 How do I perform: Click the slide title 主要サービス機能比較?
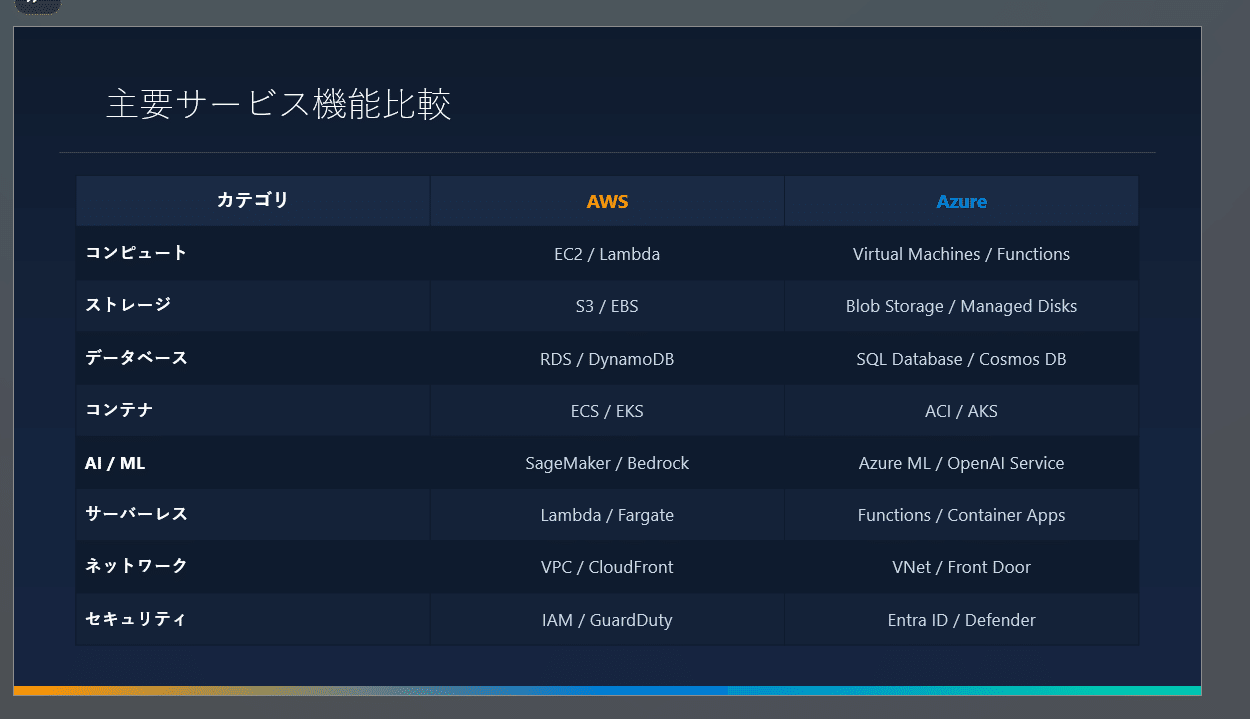(279, 105)
